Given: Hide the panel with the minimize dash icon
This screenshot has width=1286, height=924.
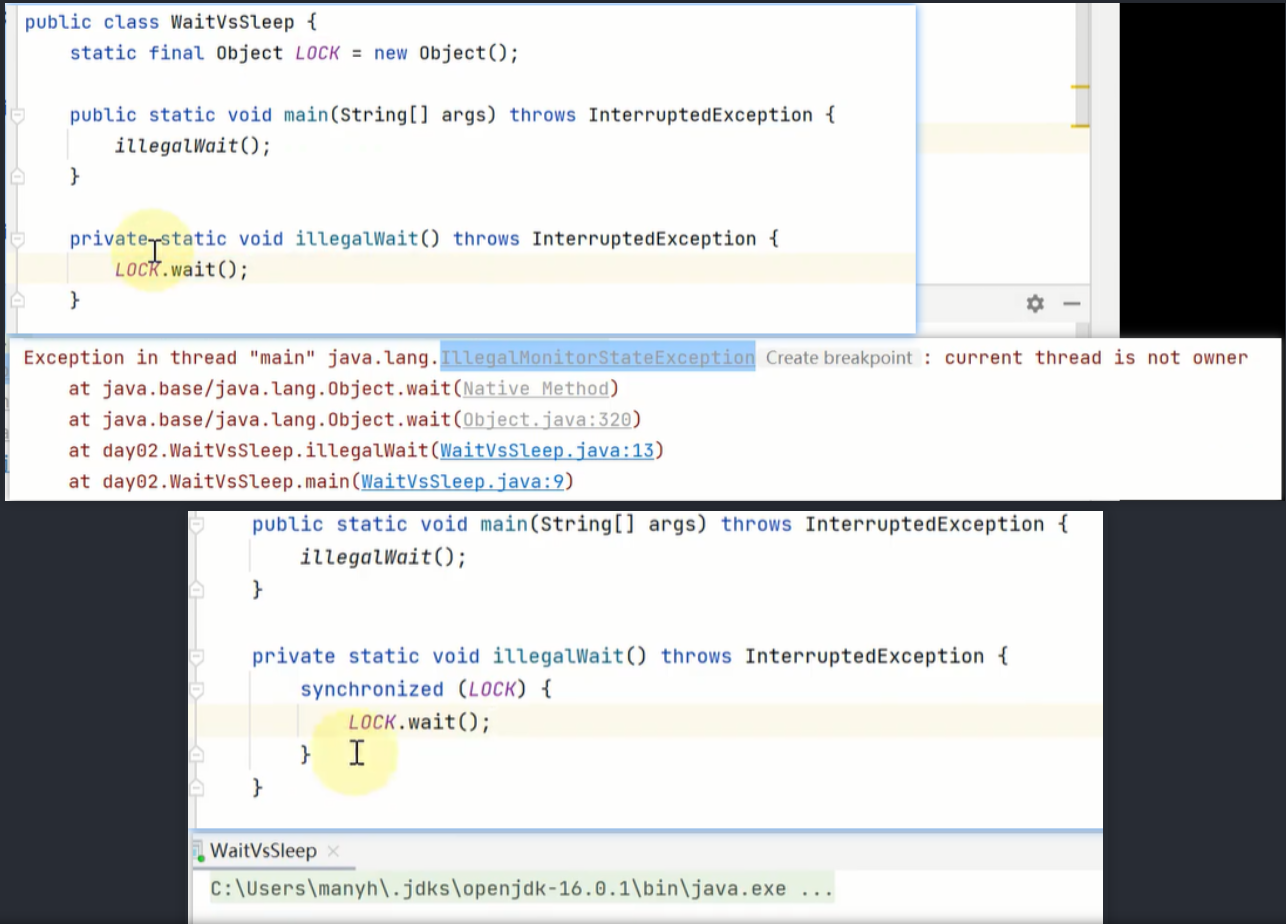Looking at the screenshot, I should [x=1071, y=303].
